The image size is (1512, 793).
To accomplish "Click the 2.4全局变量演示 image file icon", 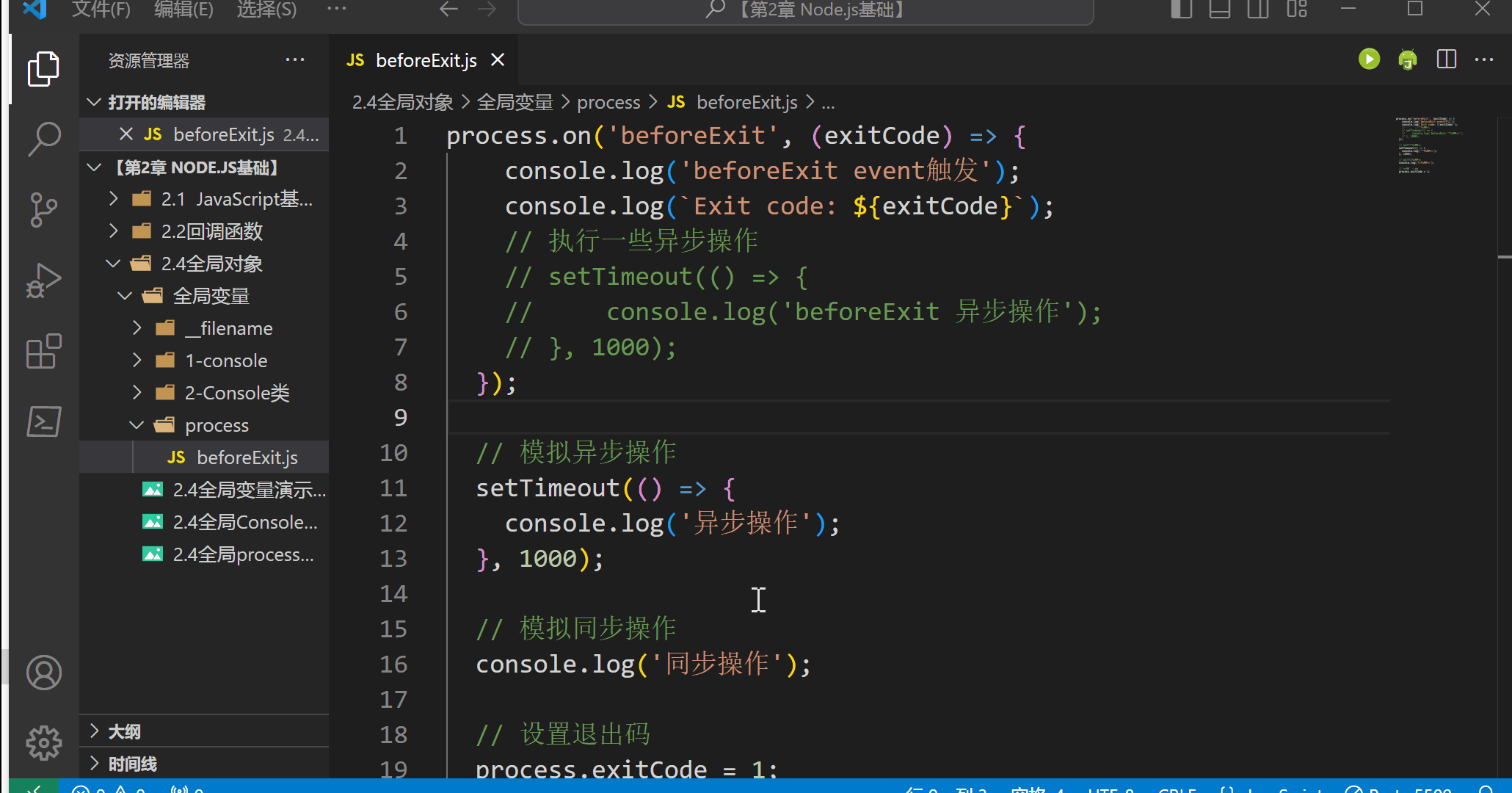I will point(153,490).
